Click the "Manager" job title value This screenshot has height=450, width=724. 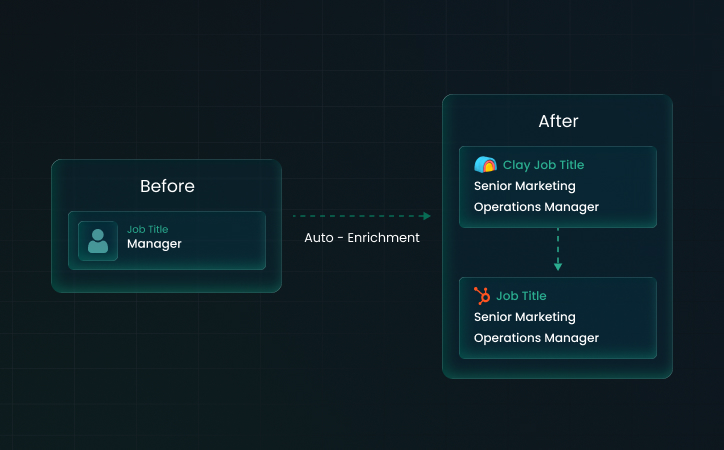tap(154, 244)
